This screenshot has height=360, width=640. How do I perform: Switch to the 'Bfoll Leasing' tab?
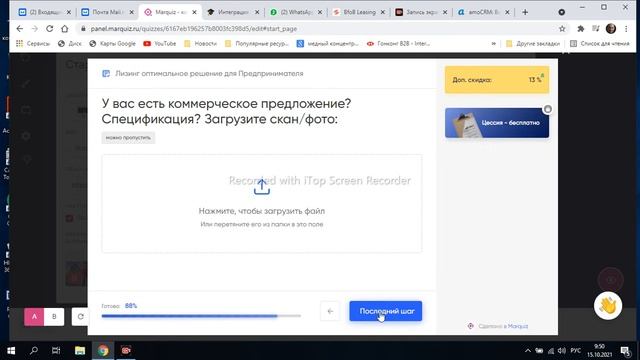359,12
